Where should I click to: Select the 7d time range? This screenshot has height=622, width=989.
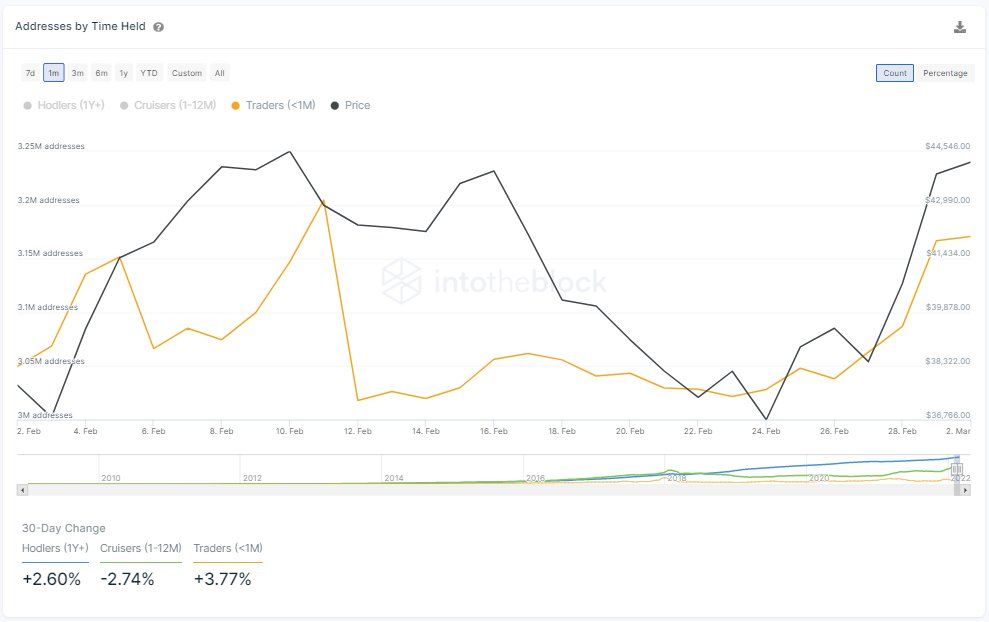[x=30, y=73]
